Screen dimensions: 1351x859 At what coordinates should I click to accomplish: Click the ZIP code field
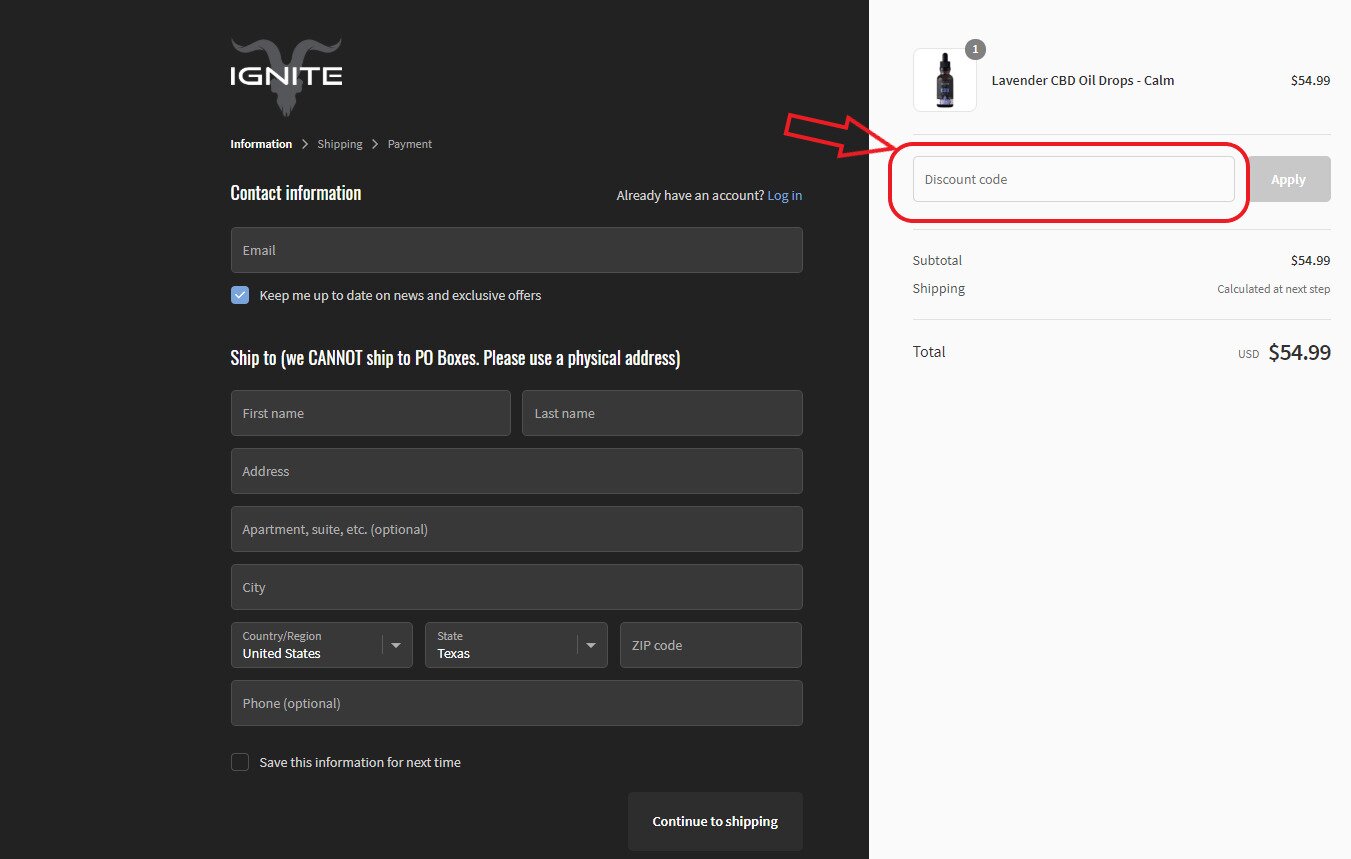coord(710,645)
